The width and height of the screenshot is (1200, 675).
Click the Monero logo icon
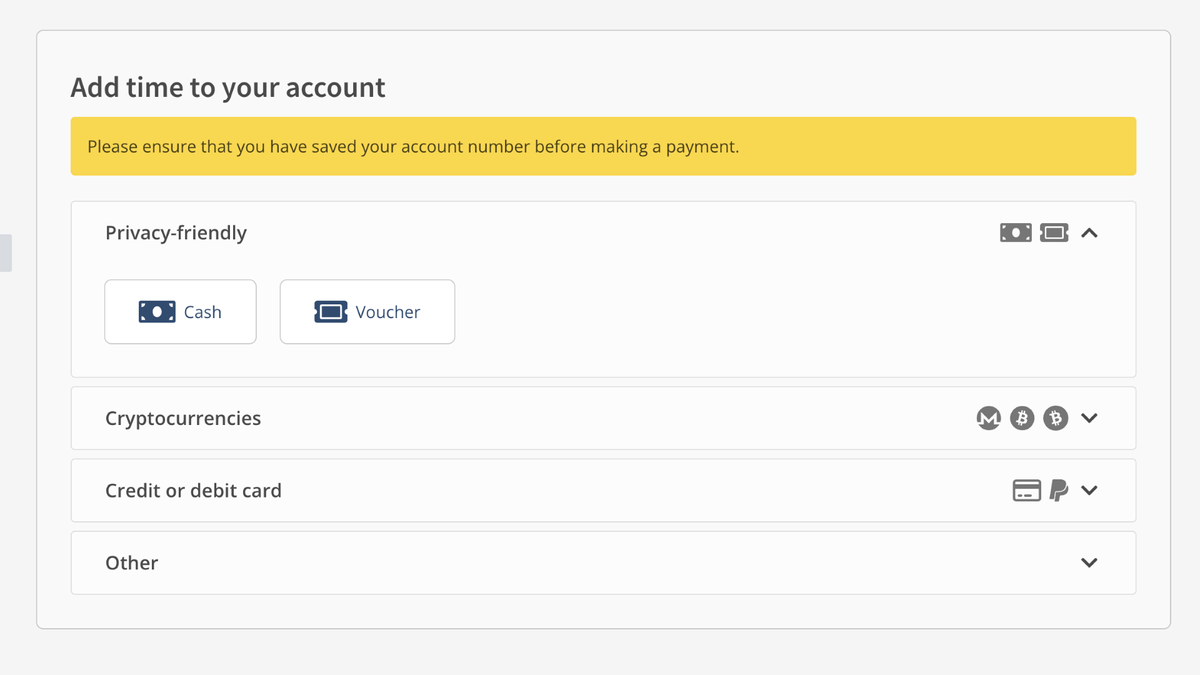coord(988,418)
